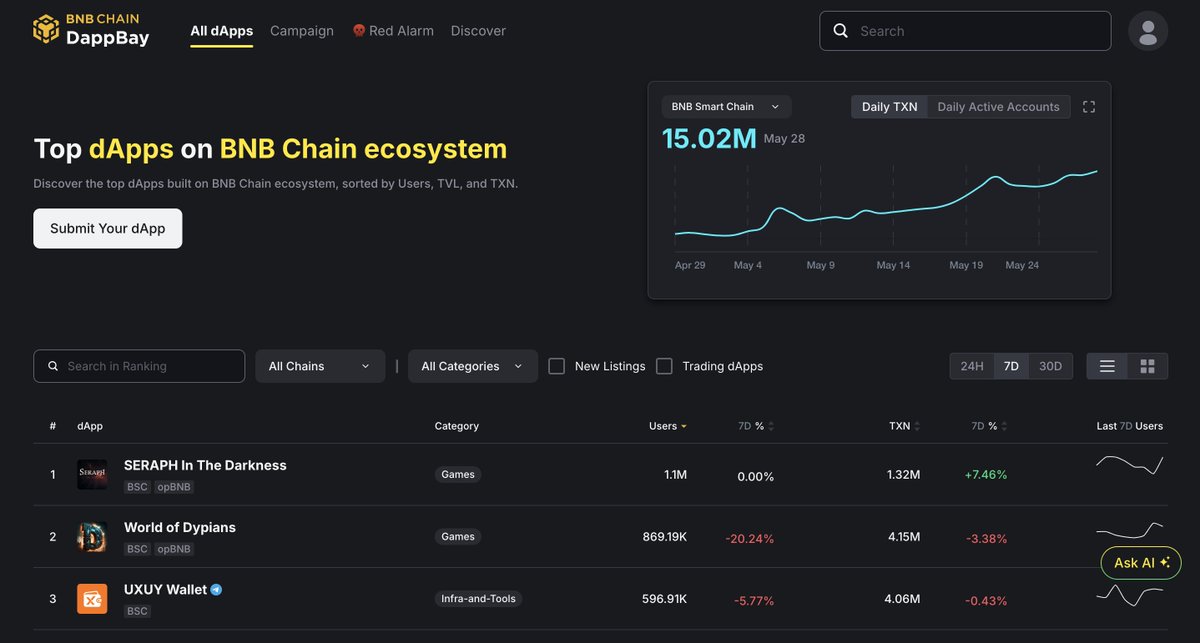The image size is (1200, 643).
Task: Click Infra-and-Tools category tag
Action: click(x=478, y=599)
